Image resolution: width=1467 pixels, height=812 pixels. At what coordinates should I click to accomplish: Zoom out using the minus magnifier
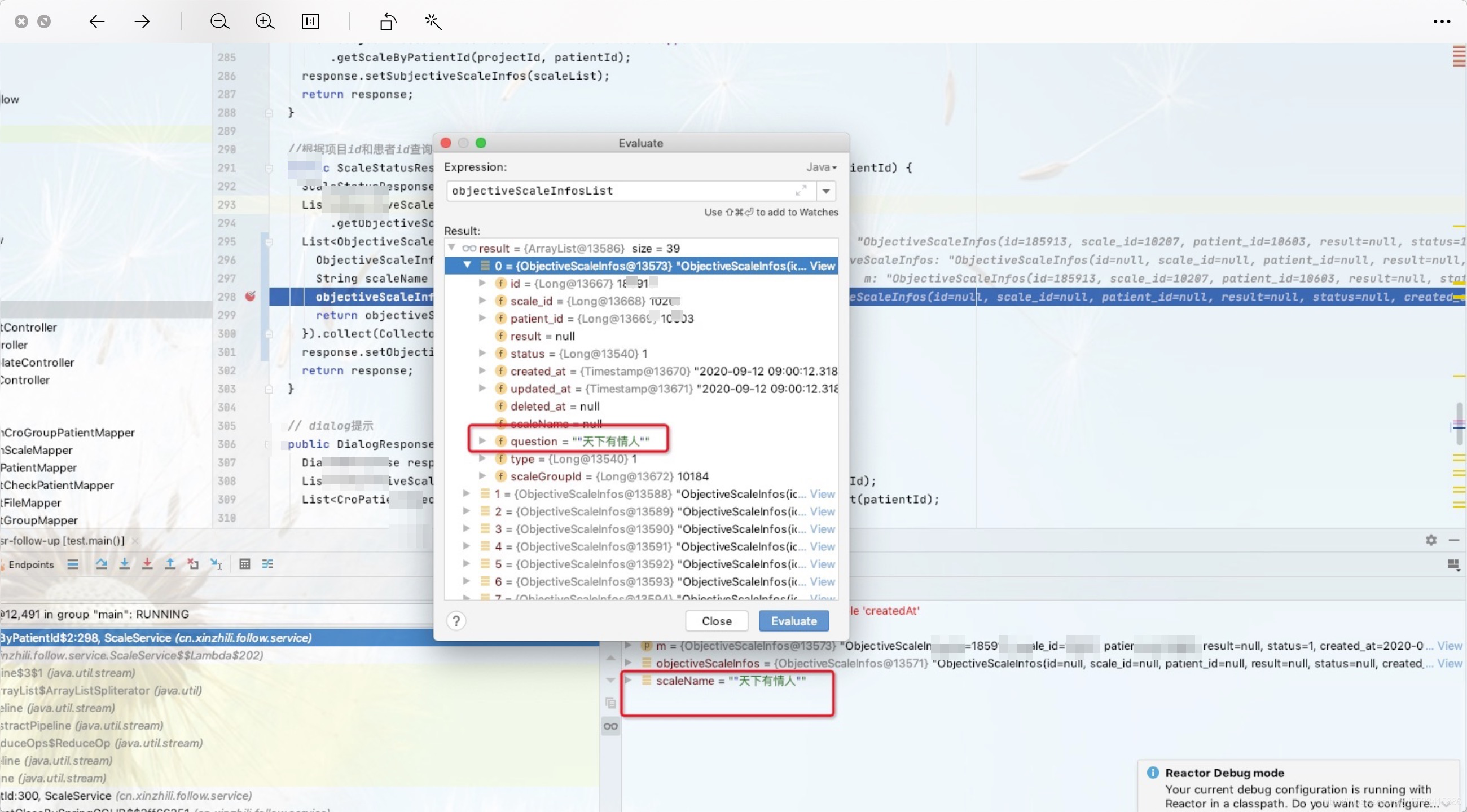(219, 21)
